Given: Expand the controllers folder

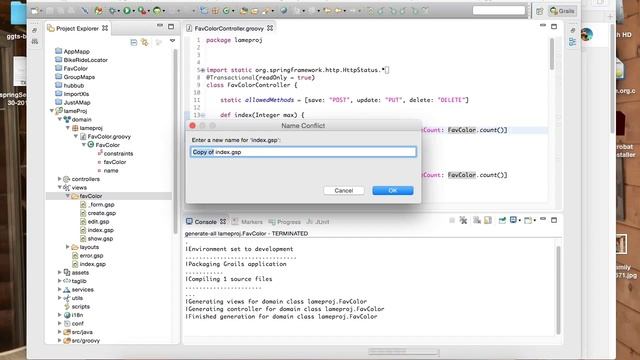Looking at the screenshot, I should pos(60,179).
